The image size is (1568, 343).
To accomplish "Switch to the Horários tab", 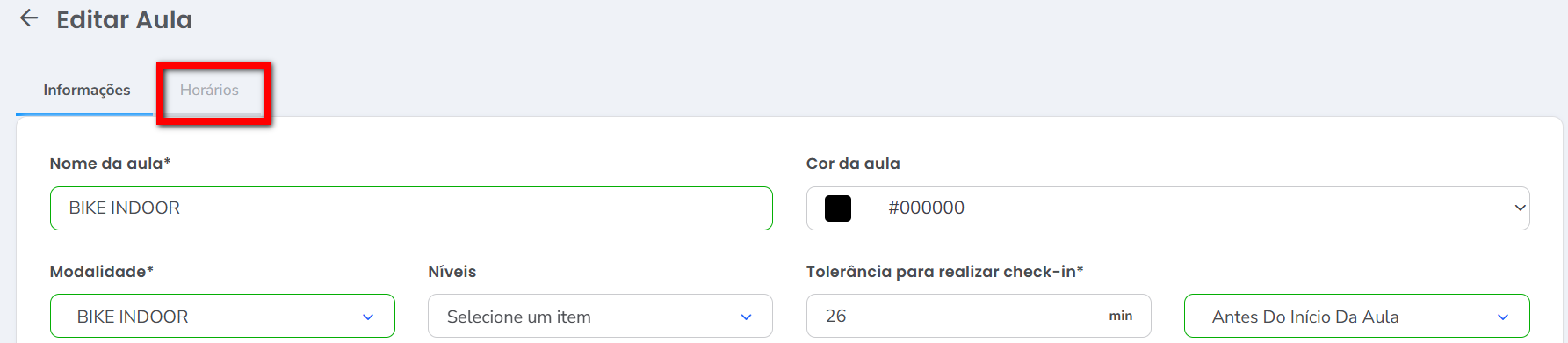I will pyautogui.click(x=209, y=90).
